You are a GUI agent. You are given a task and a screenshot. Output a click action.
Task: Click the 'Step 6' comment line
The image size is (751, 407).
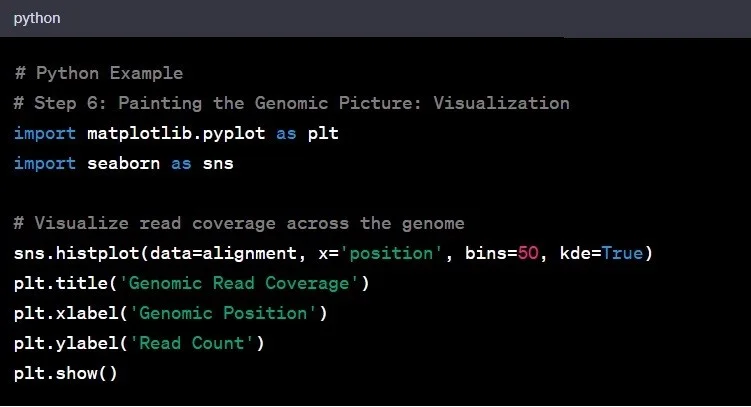tap(291, 103)
